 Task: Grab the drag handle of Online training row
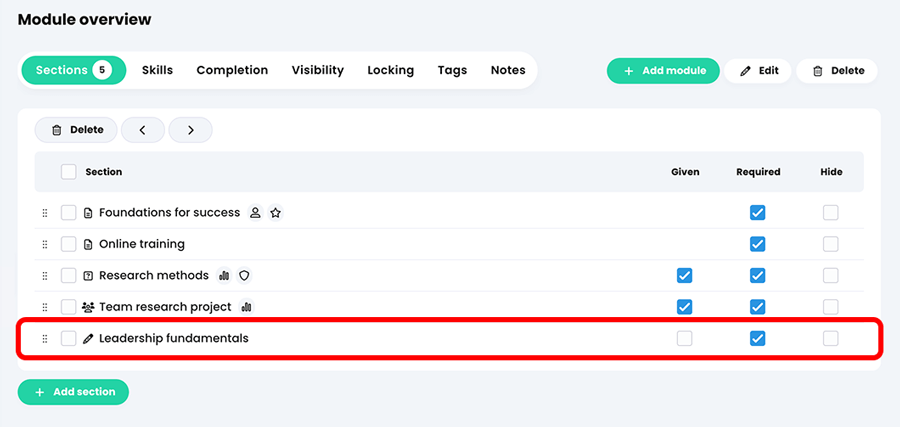tap(45, 244)
